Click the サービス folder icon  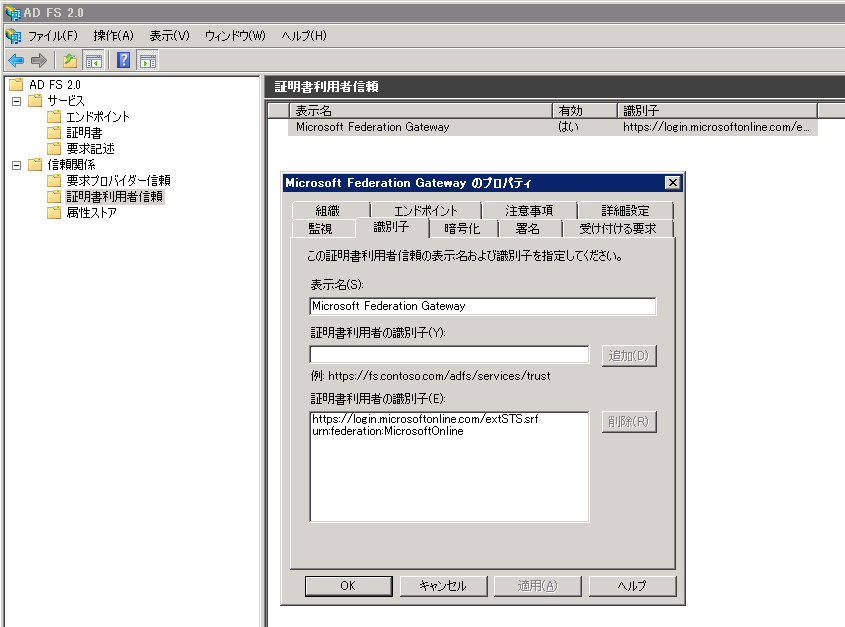pyautogui.click(x=35, y=100)
